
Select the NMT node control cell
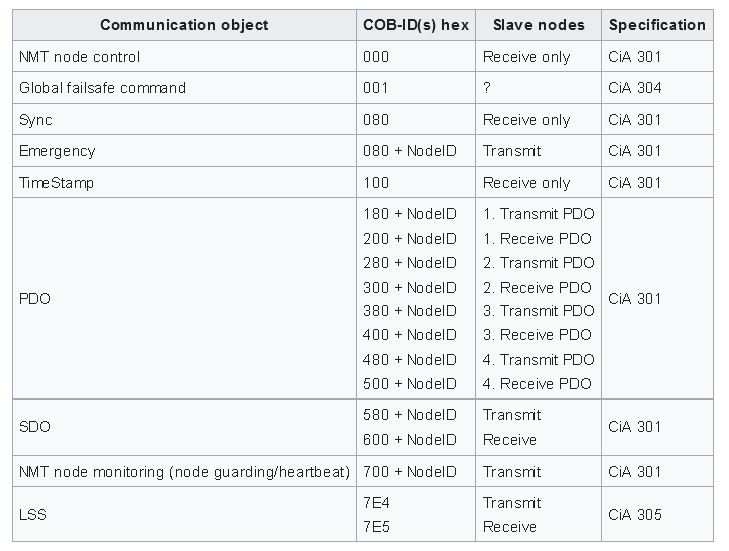[184, 57]
